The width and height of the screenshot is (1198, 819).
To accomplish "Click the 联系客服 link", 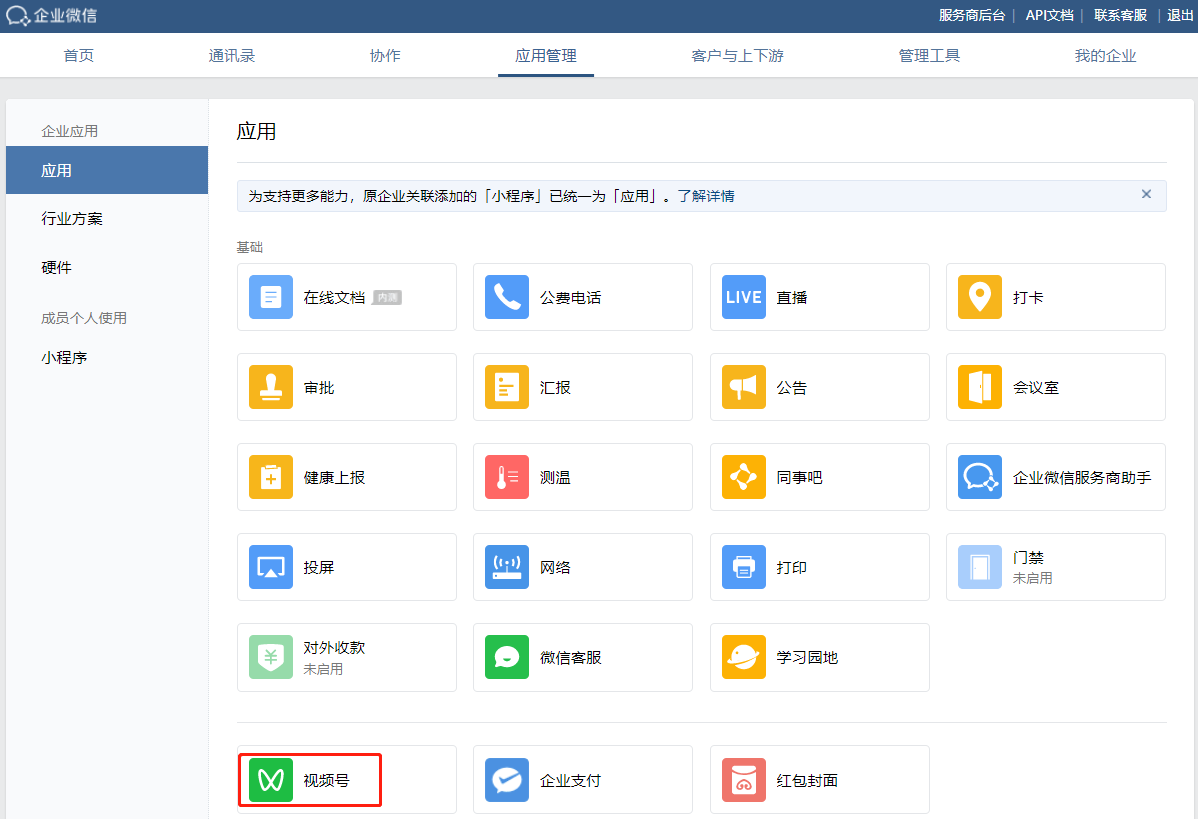I will tap(1120, 15).
